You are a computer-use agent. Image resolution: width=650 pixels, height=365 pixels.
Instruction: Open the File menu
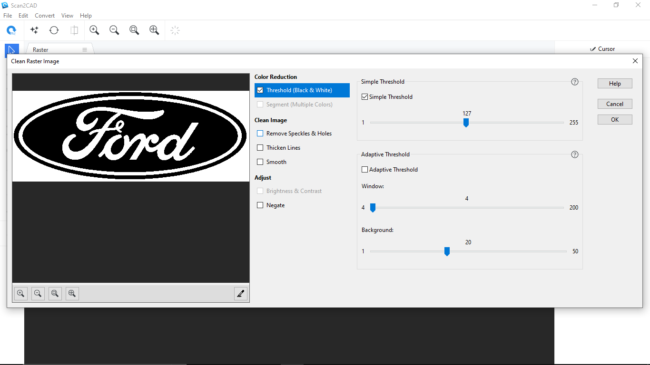7,15
